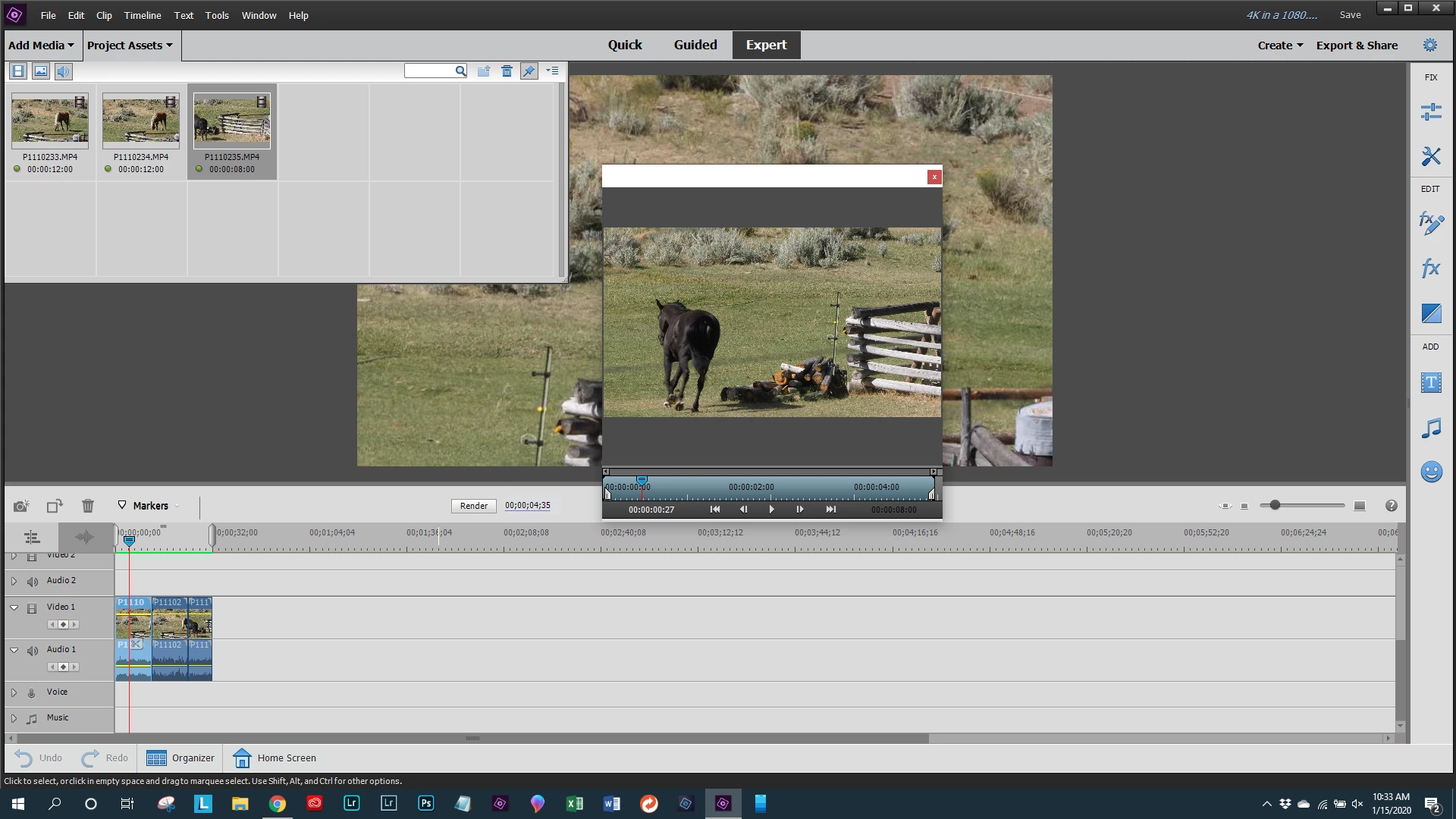The width and height of the screenshot is (1456, 819).
Task: Open the Add Media dropdown
Action: [42, 45]
